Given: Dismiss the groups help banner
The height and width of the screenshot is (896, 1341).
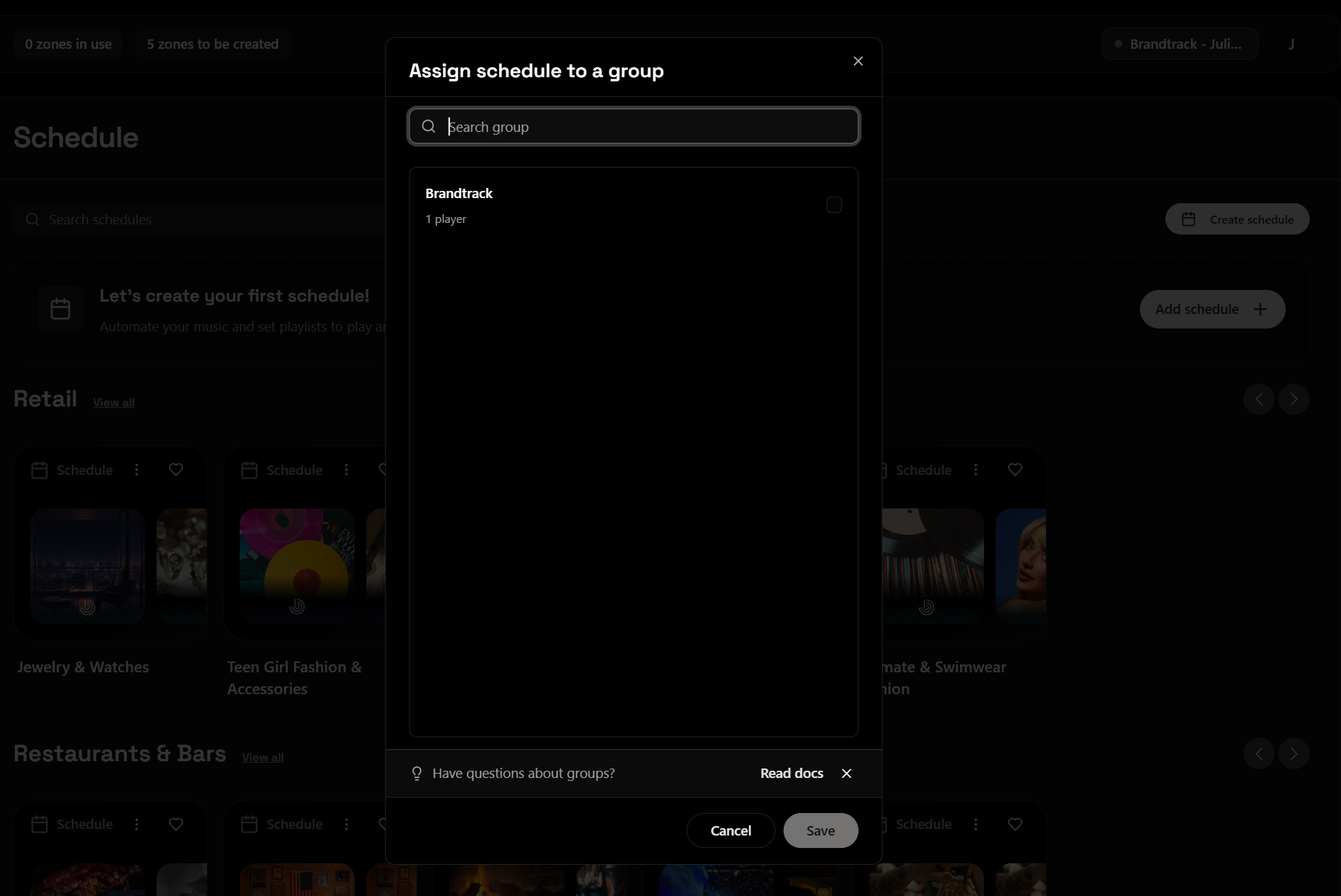Looking at the screenshot, I should click(x=846, y=773).
